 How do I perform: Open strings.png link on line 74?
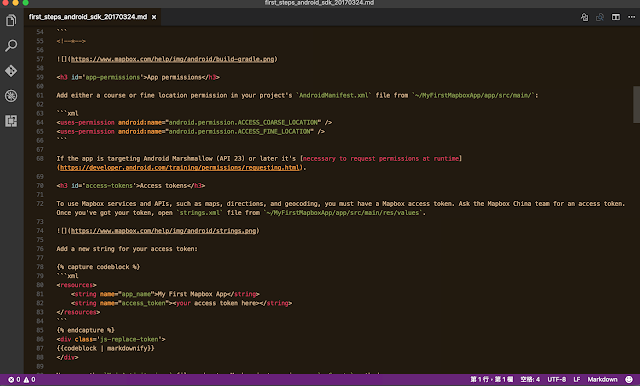pyautogui.click(x=164, y=231)
